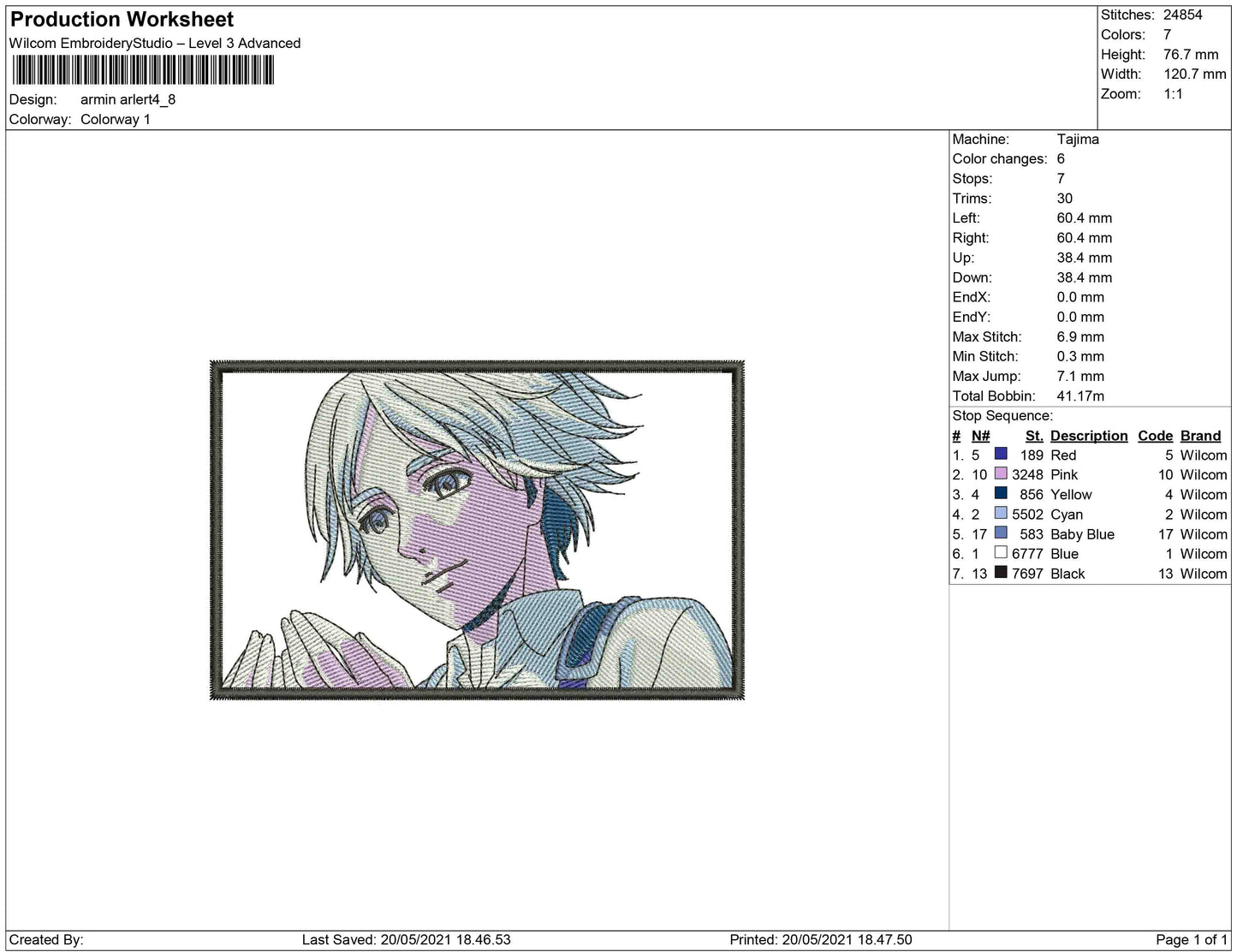Image resolution: width=1237 pixels, height=952 pixels.
Task: Select the design name armin arlert4_8
Action: pos(128,99)
